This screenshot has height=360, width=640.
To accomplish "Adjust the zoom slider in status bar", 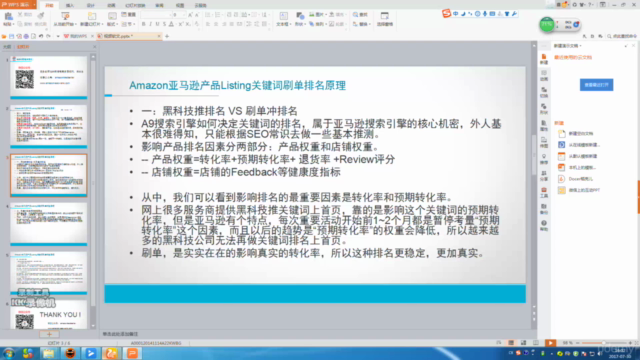I will (604, 343).
